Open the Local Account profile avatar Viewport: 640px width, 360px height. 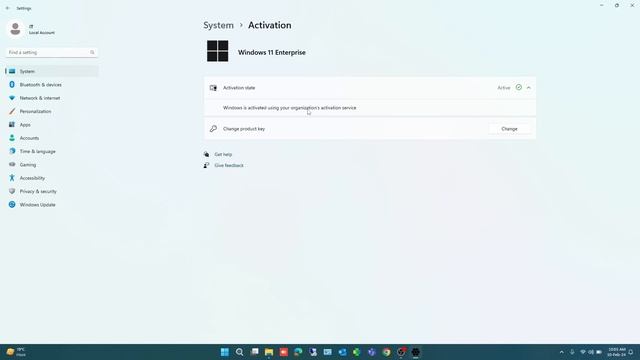point(16,29)
